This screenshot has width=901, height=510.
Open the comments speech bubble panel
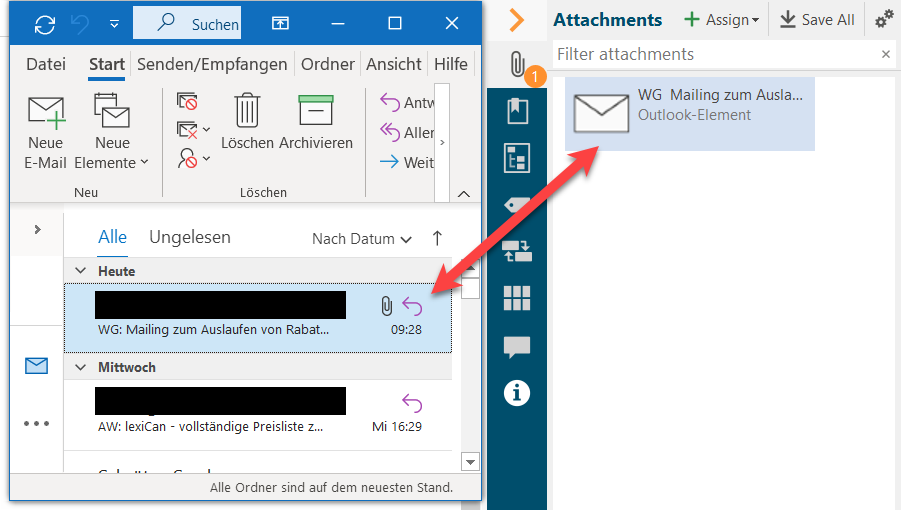(517, 346)
